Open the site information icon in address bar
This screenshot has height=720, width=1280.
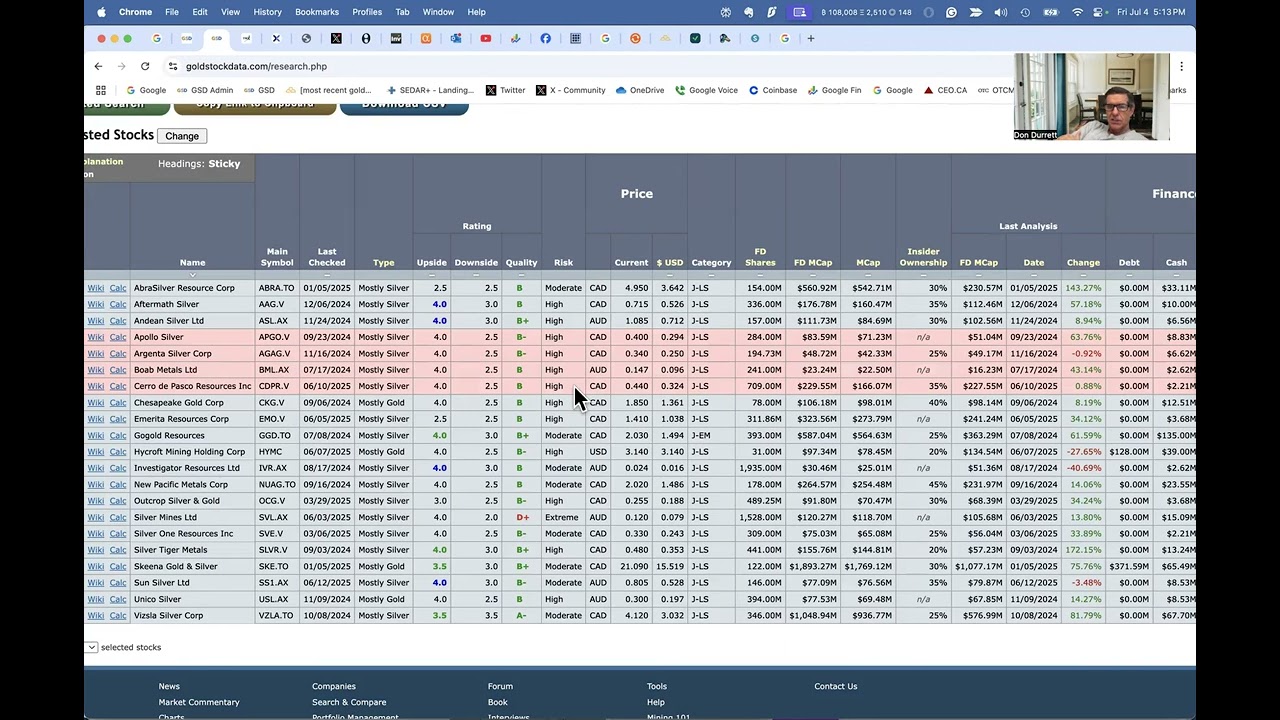tap(173, 66)
